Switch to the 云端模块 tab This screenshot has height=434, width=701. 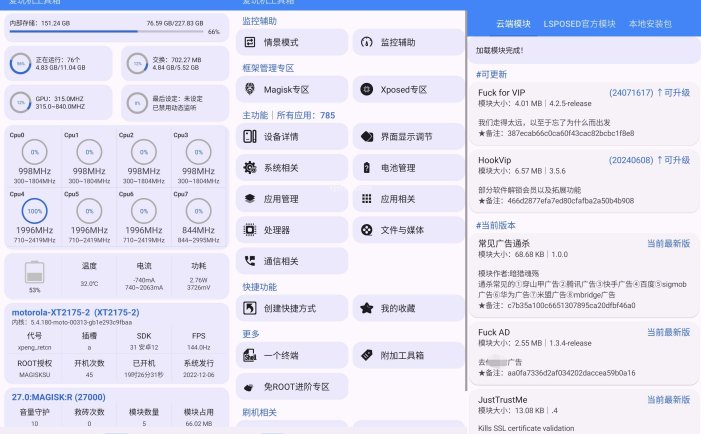[513, 24]
